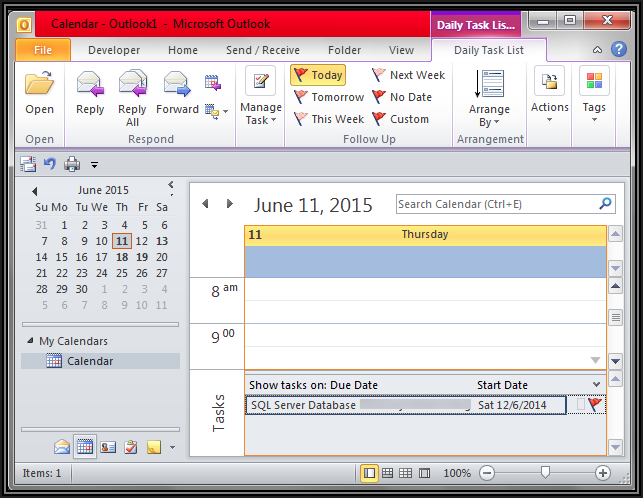Switch to the View tab
643x498 pixels.
pos(401,50)
